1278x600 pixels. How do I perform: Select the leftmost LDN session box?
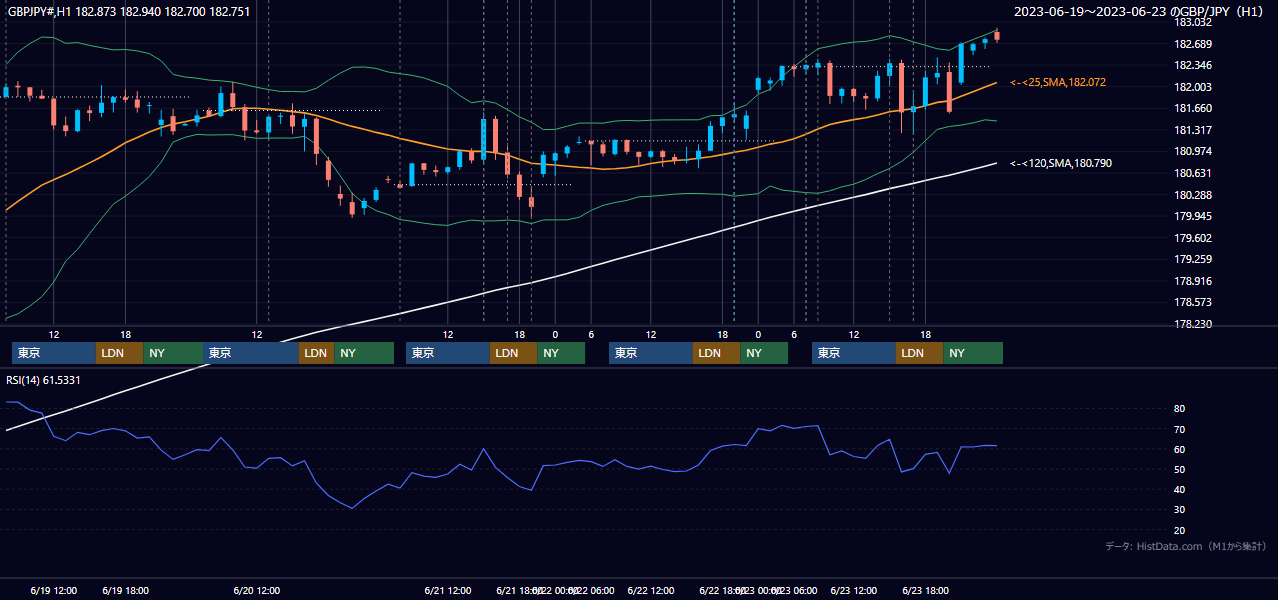click(120, 353)
